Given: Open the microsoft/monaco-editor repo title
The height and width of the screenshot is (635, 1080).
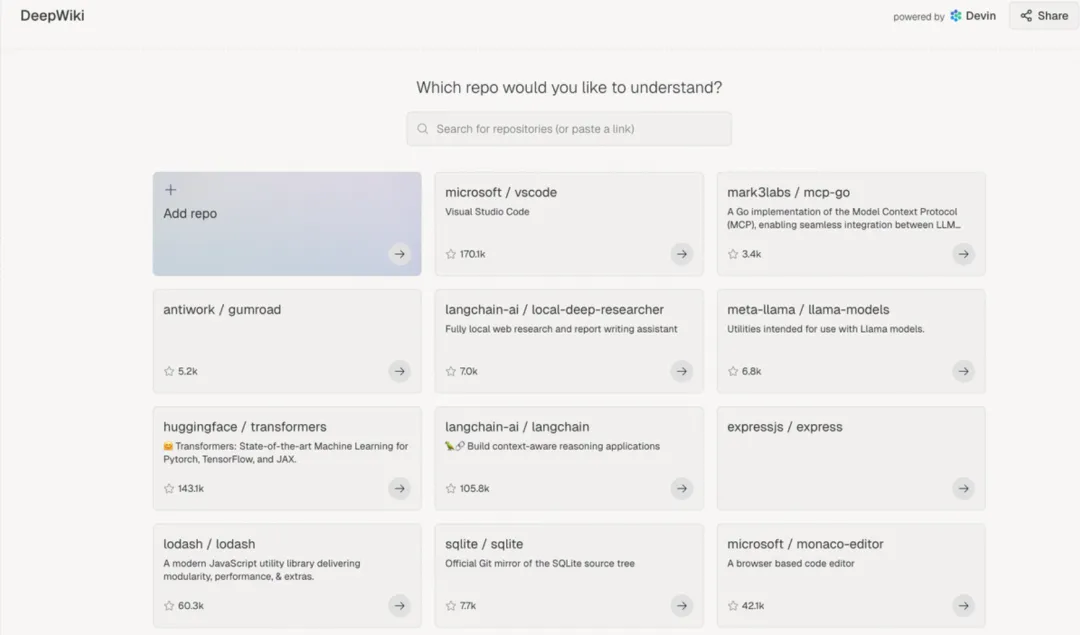Looking at the screenshot, I should click(x=805, y=544).
